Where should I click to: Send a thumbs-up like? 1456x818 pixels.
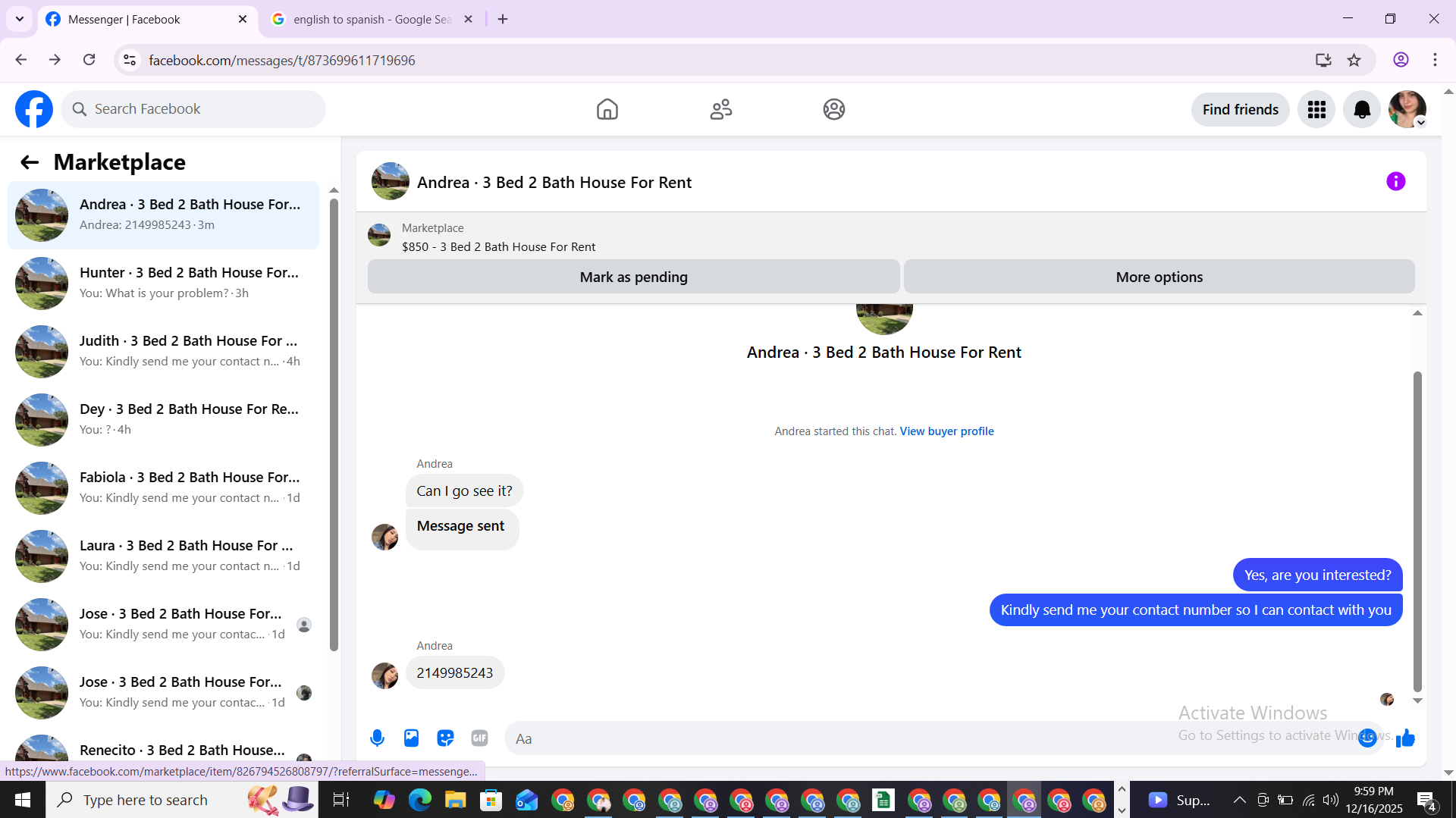(1405, 738)
